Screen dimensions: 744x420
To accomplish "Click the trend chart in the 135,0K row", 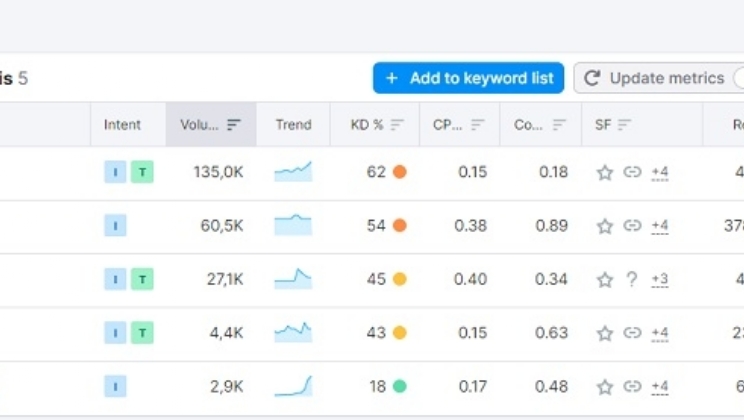I will pos(293,172).
